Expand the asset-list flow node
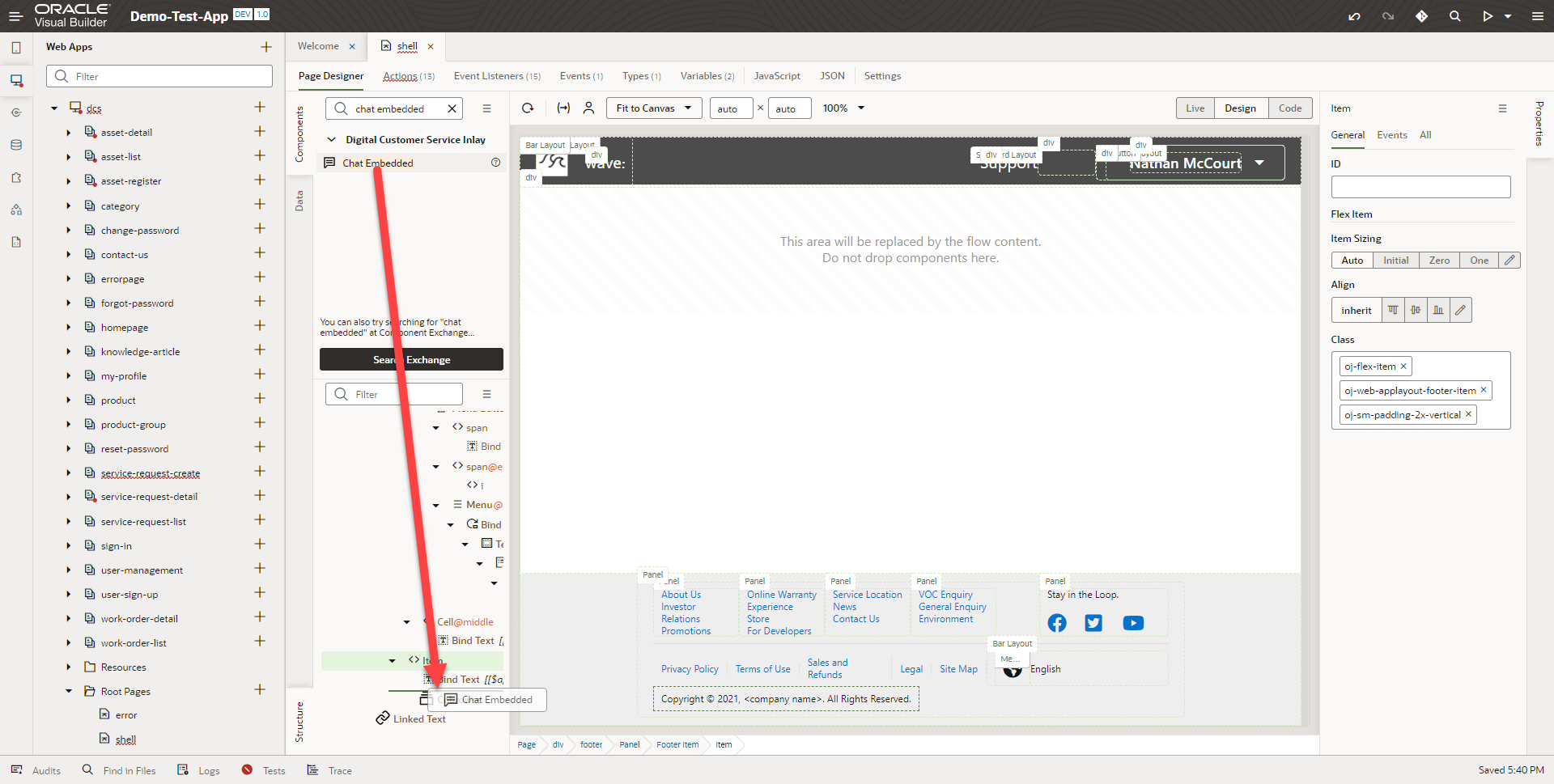This screenshot has height=784, width=1554. point(69,157)
